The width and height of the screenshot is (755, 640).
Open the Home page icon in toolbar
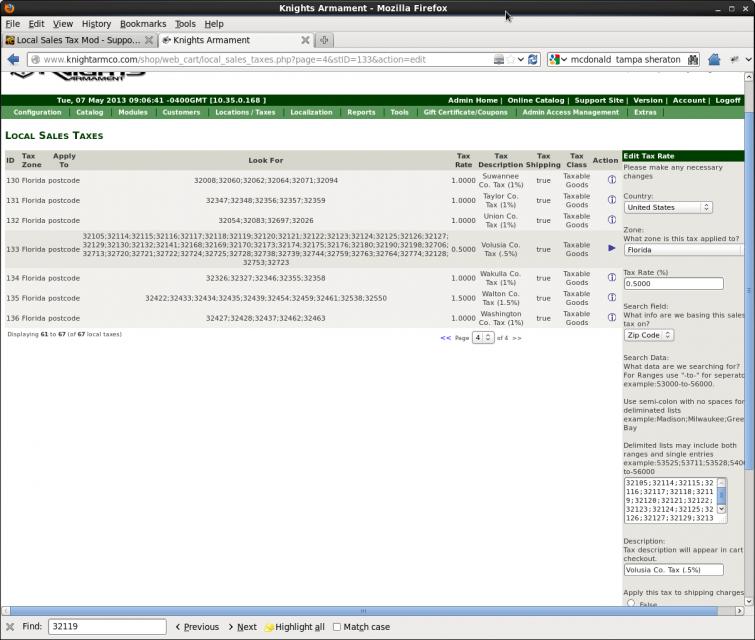click(714, 59)
